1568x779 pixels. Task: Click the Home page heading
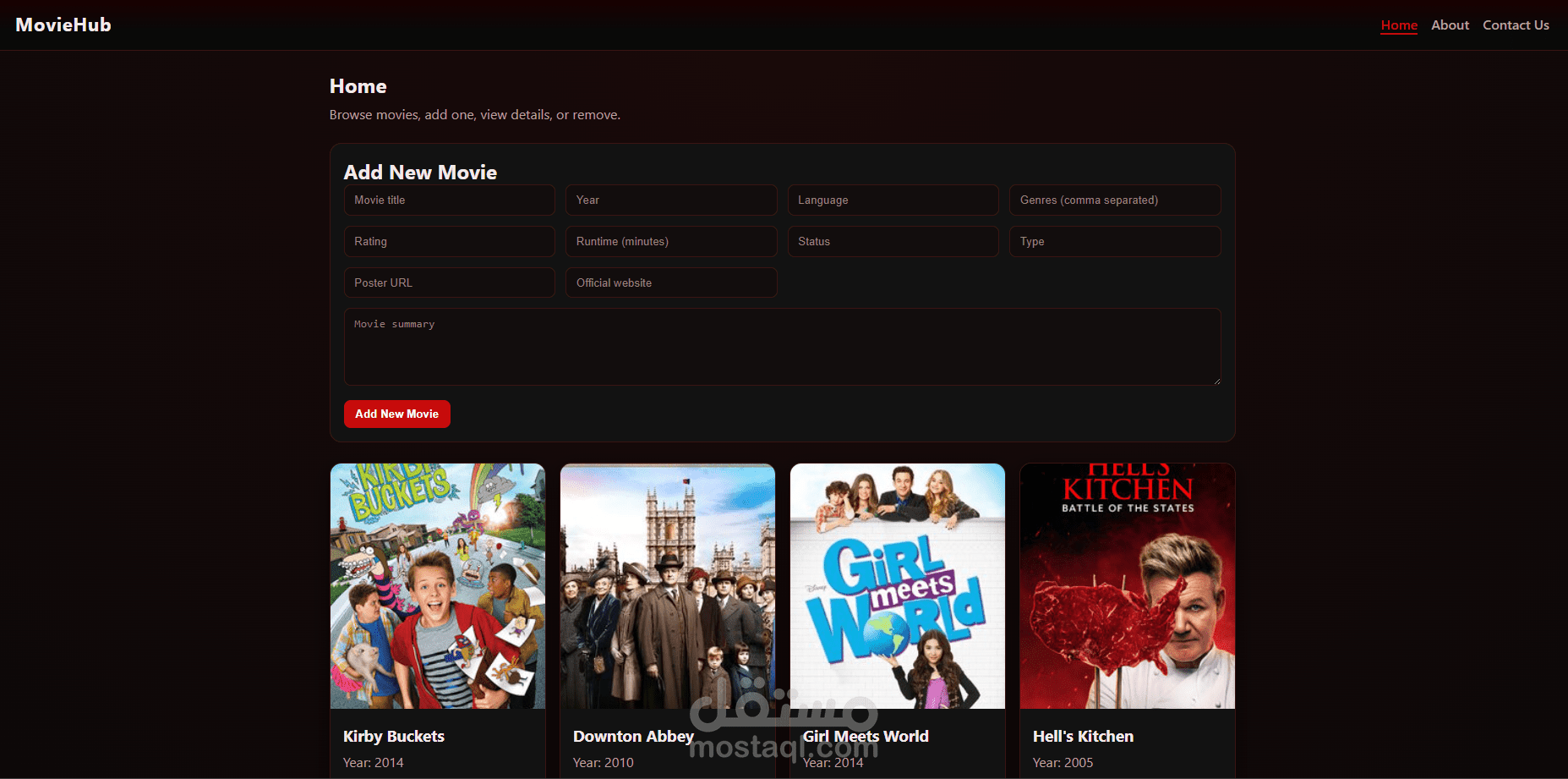tap(358, 86)
